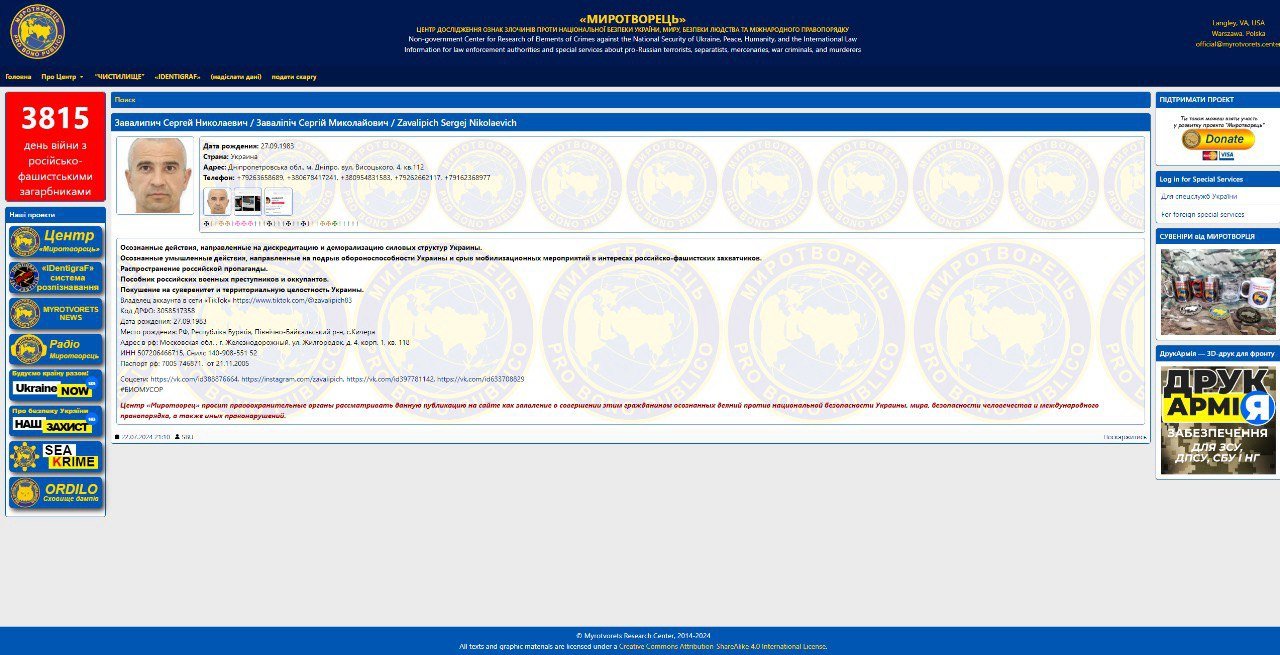
Task: Select the Sea Krime banner
Action: [x=56, y=457]
